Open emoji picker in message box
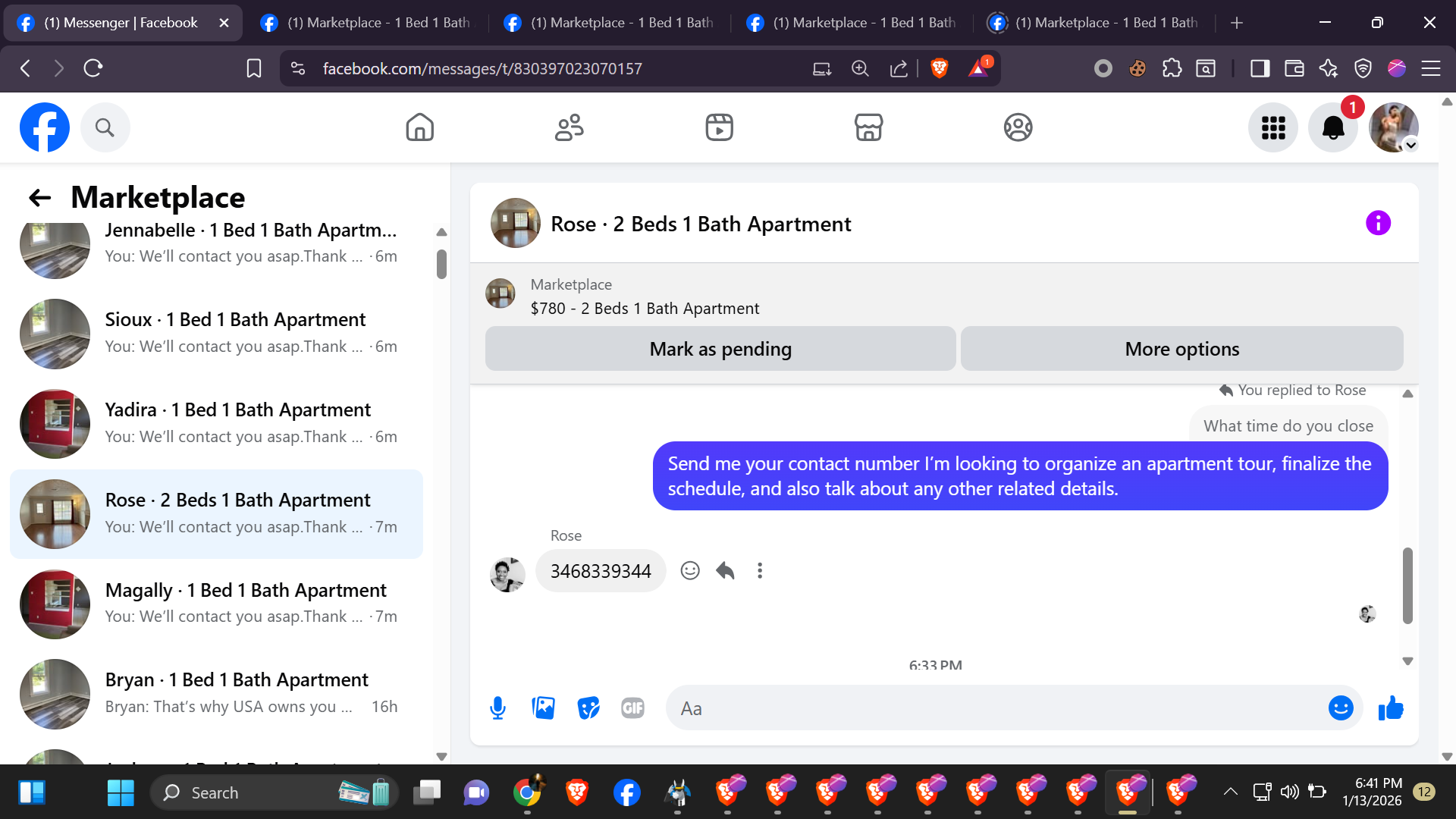 coord(1340,708)
